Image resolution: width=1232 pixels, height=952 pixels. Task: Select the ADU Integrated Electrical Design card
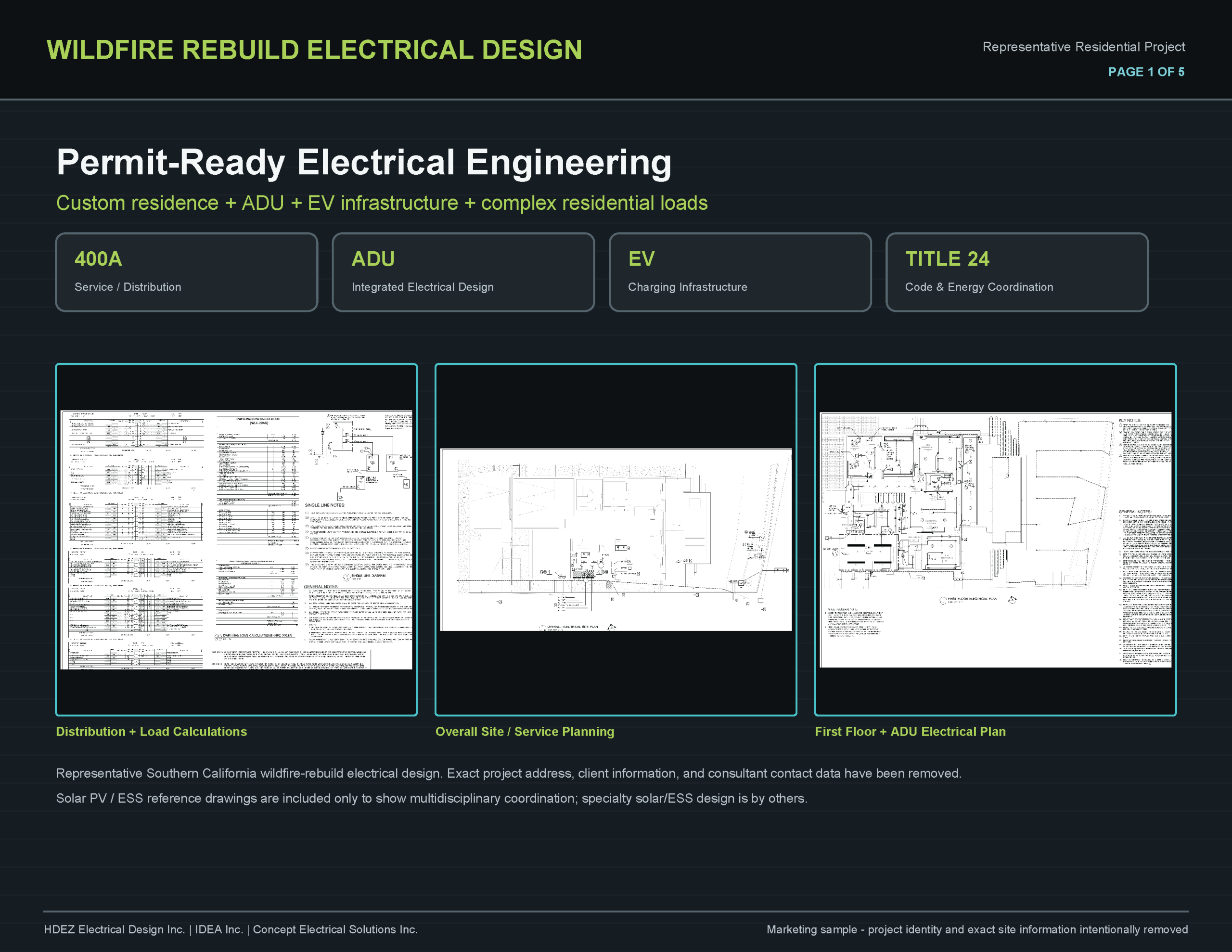click(x=463, y=272)
